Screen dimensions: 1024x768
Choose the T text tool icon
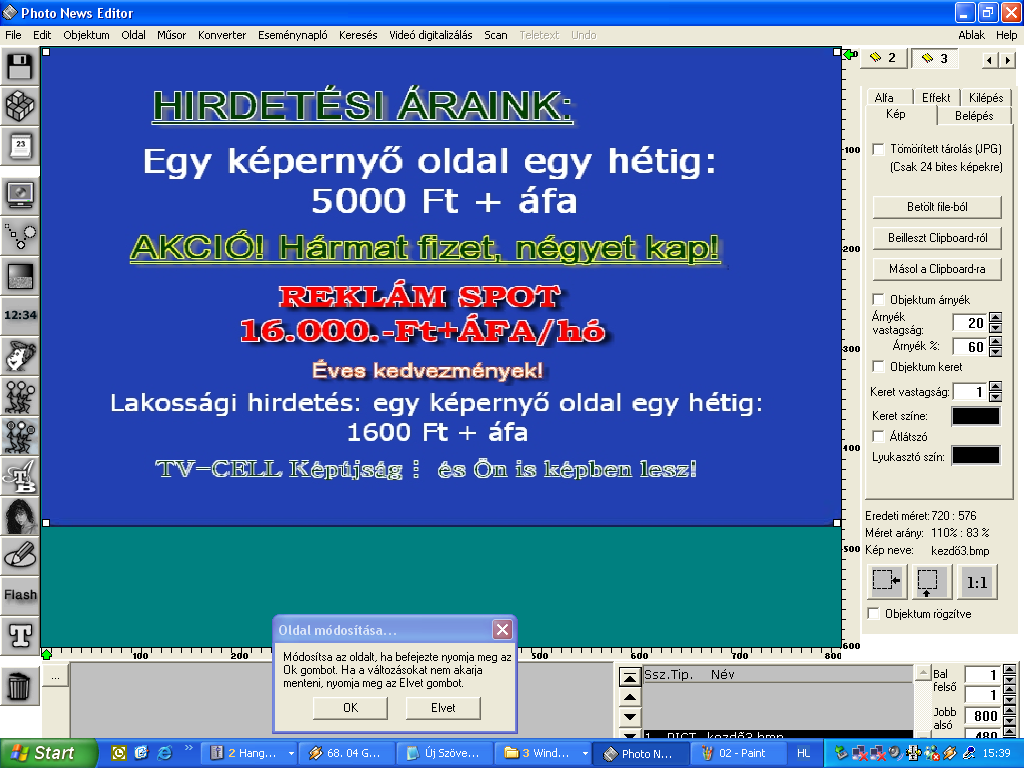[20, 633]
